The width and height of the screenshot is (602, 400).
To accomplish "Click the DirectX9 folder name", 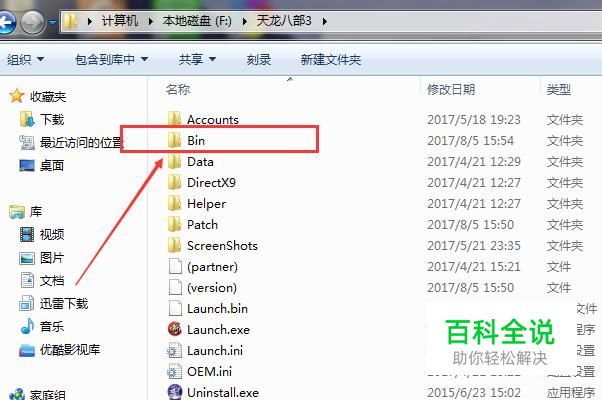I will 211,183.
